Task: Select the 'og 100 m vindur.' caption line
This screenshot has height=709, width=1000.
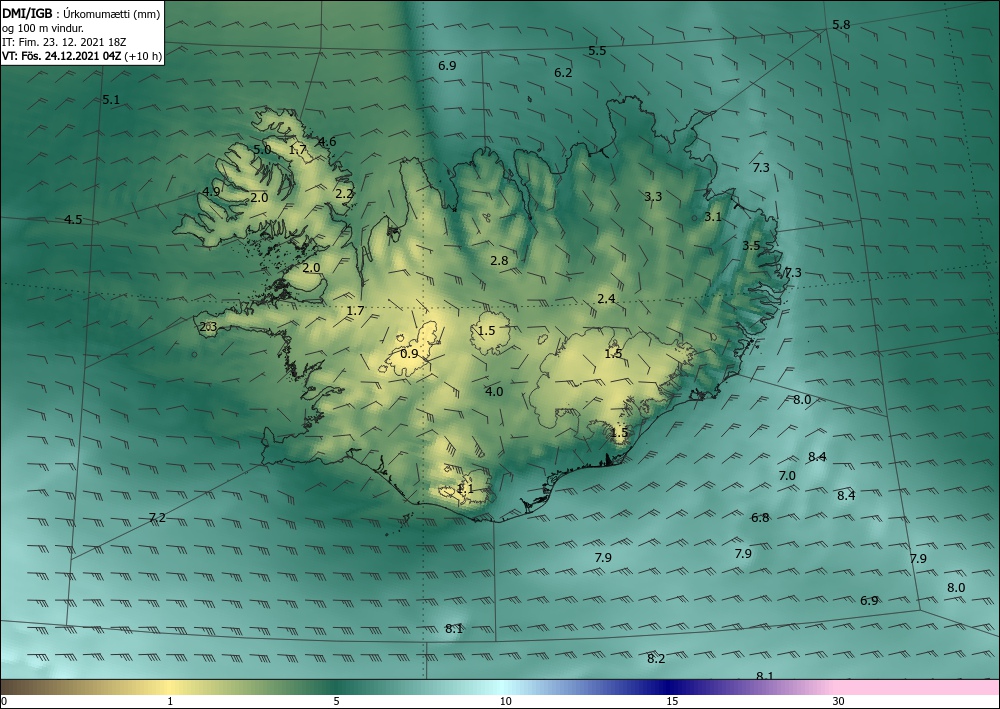Action: pos(43,28)
